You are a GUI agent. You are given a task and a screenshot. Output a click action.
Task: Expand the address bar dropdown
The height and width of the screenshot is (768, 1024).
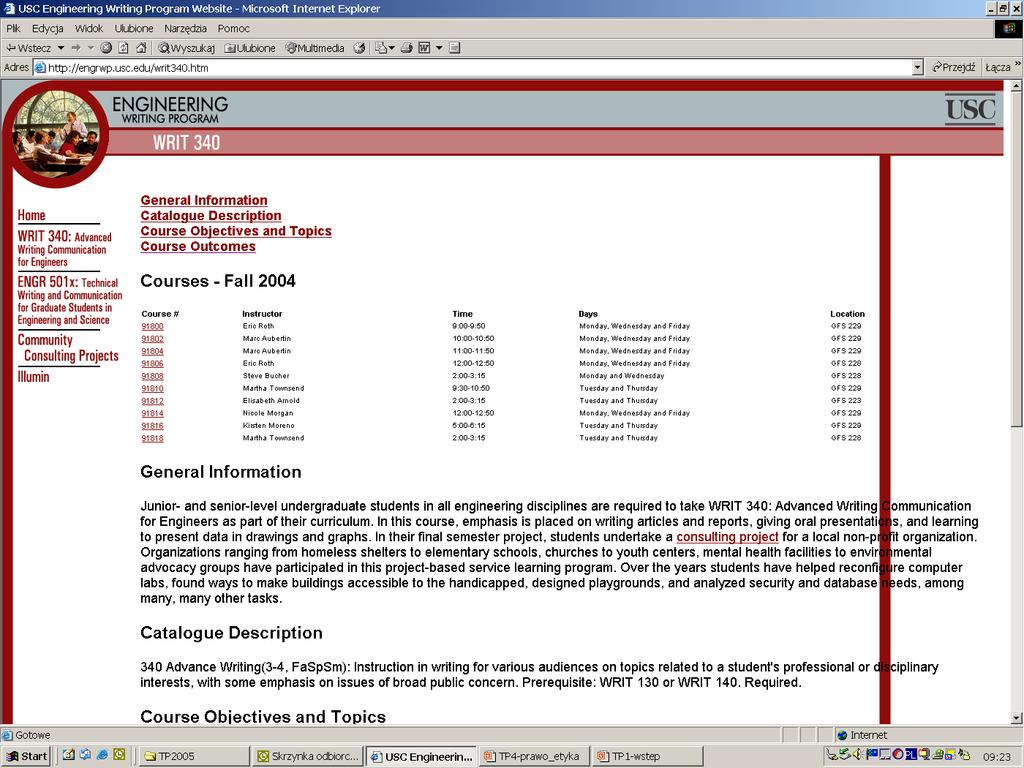pos(918,67)
